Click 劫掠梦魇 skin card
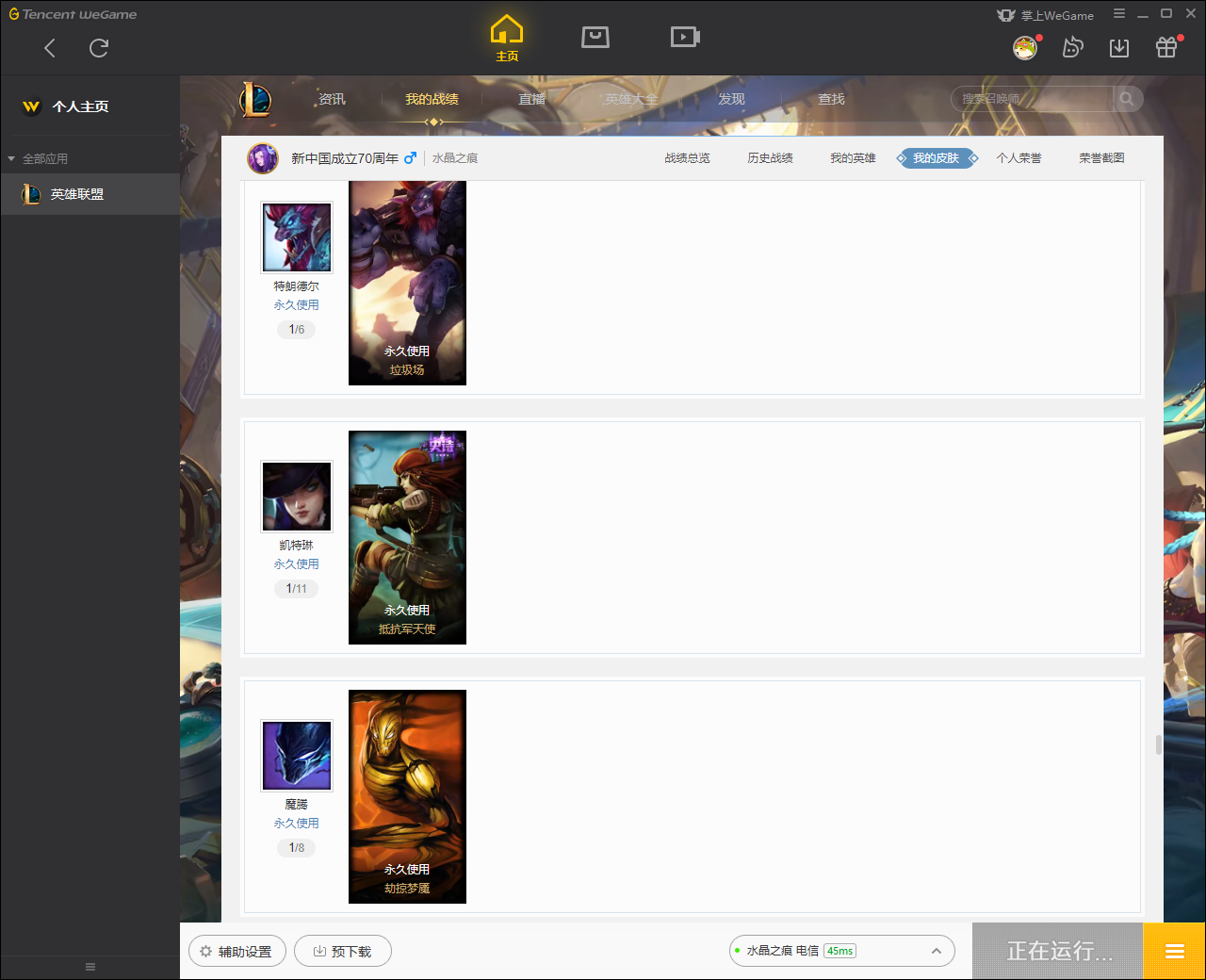Image resolution: width=1206 pixels, height=980 pixels. point(407,796)
